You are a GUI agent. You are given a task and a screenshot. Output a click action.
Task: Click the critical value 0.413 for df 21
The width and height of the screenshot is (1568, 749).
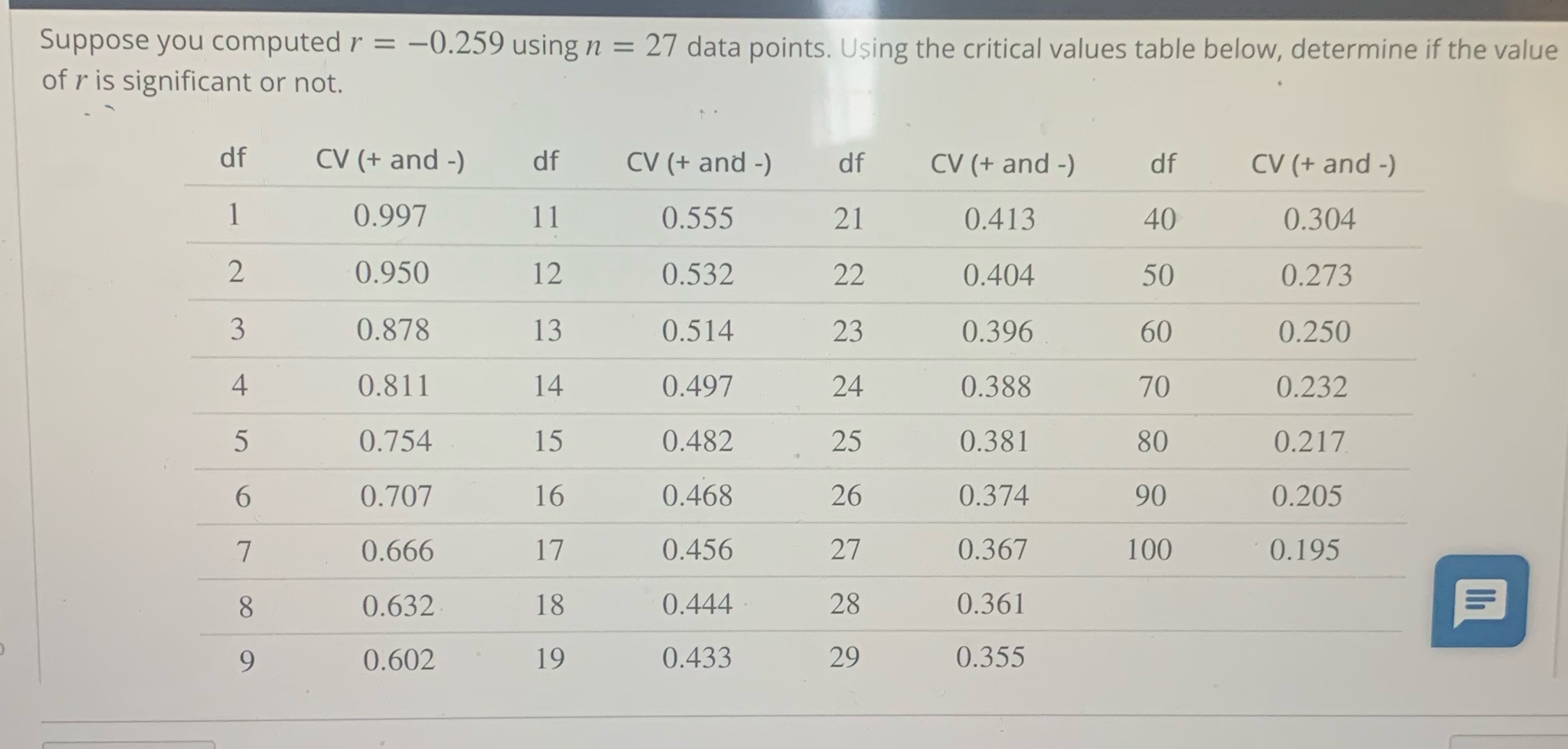click(x=1000, y=219)
